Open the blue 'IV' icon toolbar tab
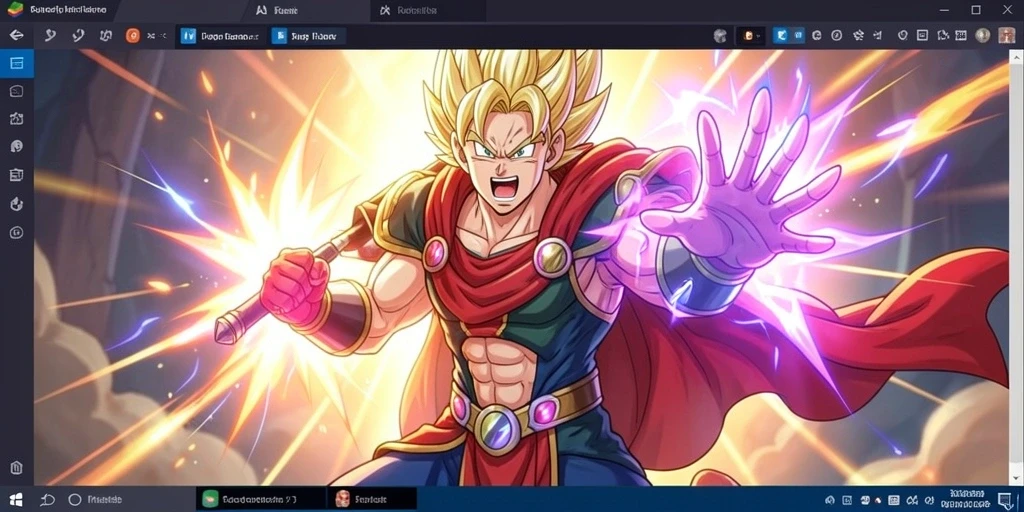 (221, 36)
